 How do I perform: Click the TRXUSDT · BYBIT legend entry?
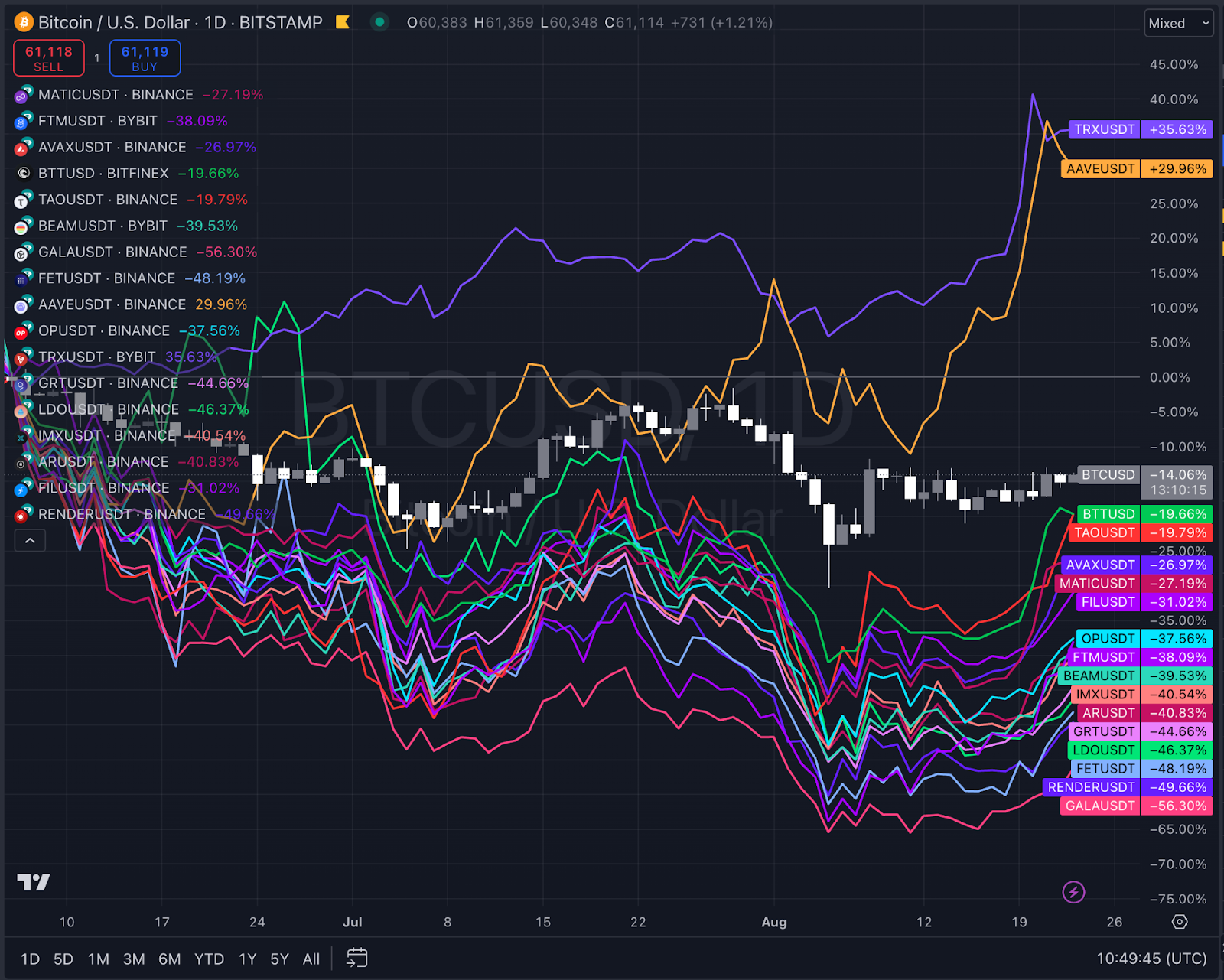(x=97, y=357)
